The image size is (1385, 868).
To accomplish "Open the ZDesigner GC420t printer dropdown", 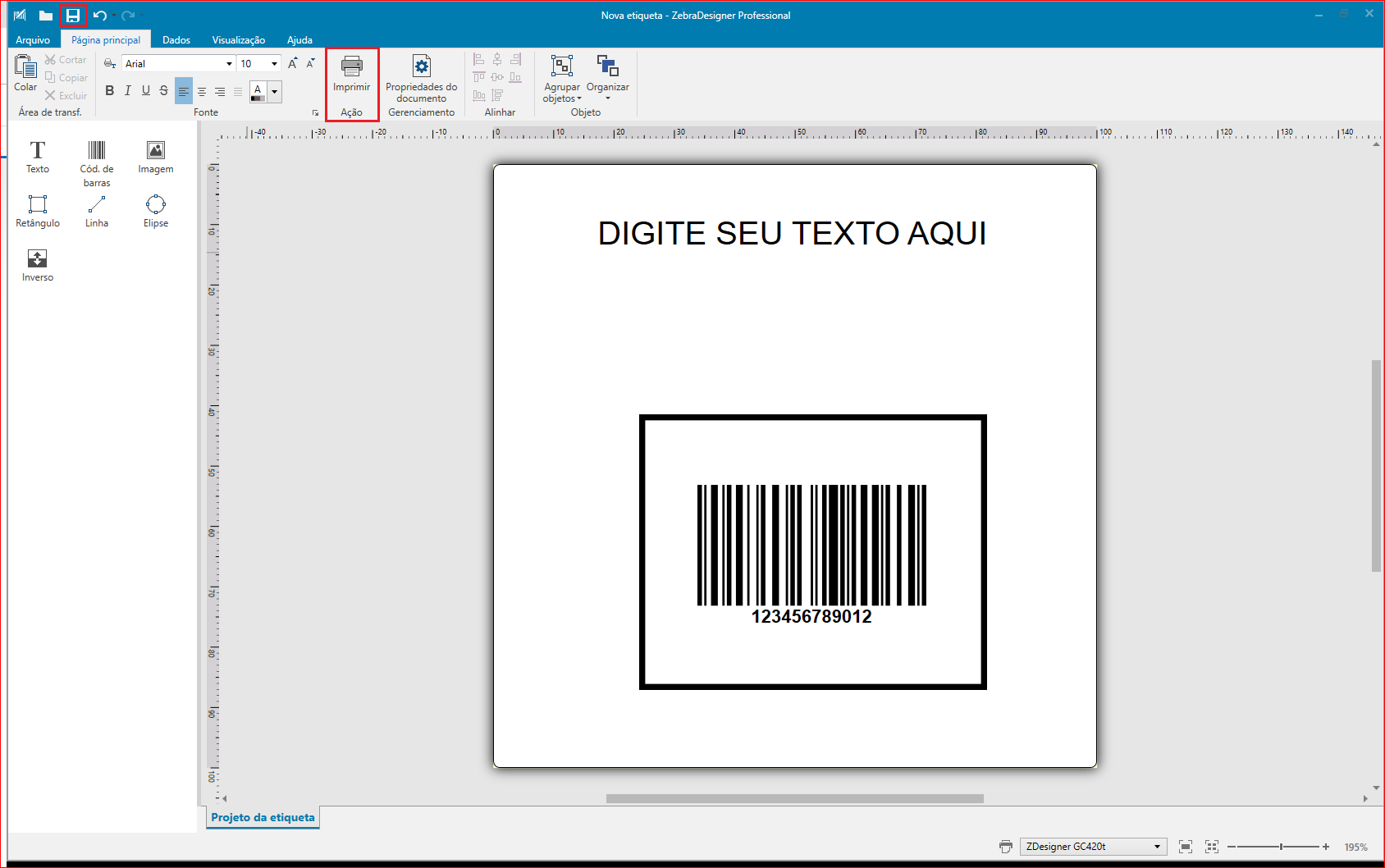I will [1155, 846].
